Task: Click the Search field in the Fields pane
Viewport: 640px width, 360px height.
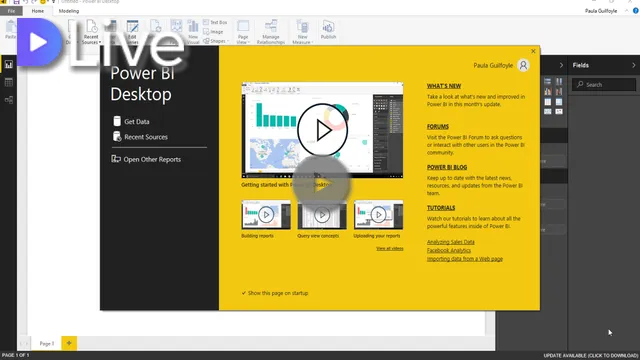Action: [604, 84]
